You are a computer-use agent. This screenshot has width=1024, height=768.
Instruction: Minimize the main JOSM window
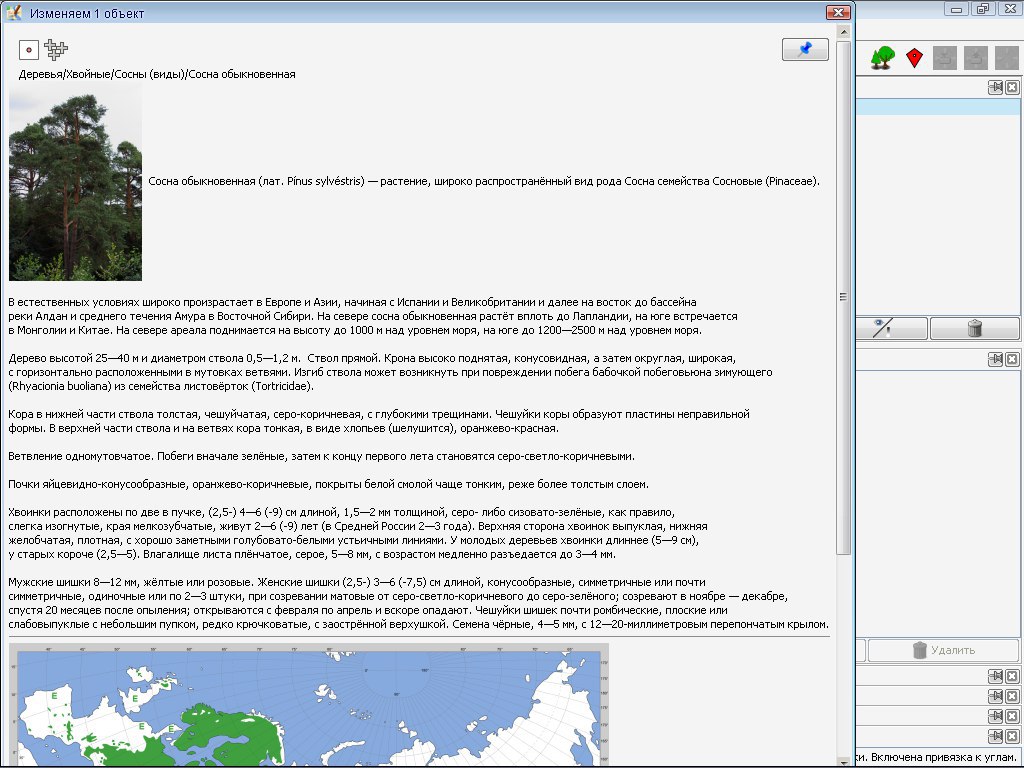point(957,9)
